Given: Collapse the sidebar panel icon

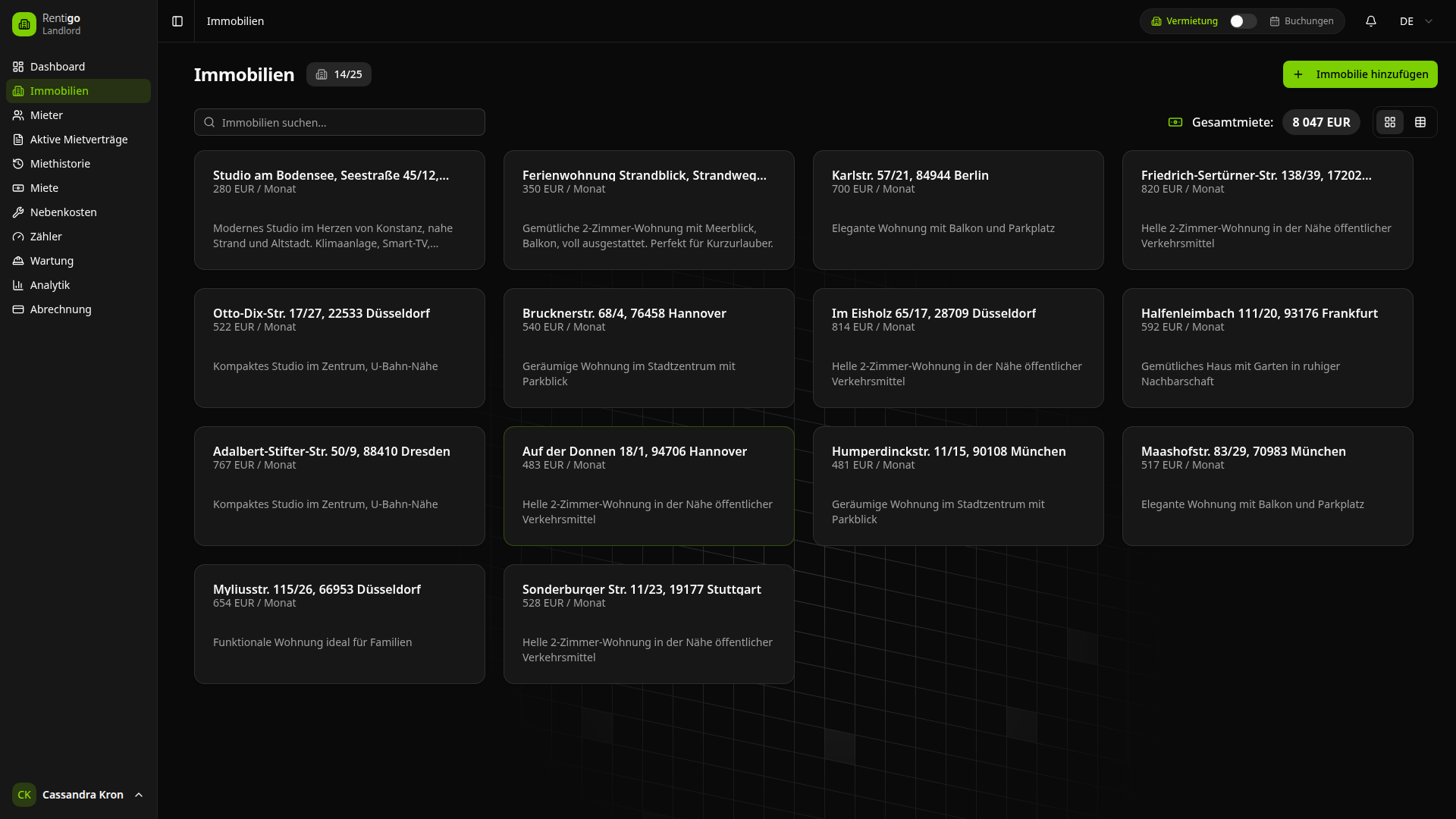Looking at the screenshot, I should [x=177, y=21].
